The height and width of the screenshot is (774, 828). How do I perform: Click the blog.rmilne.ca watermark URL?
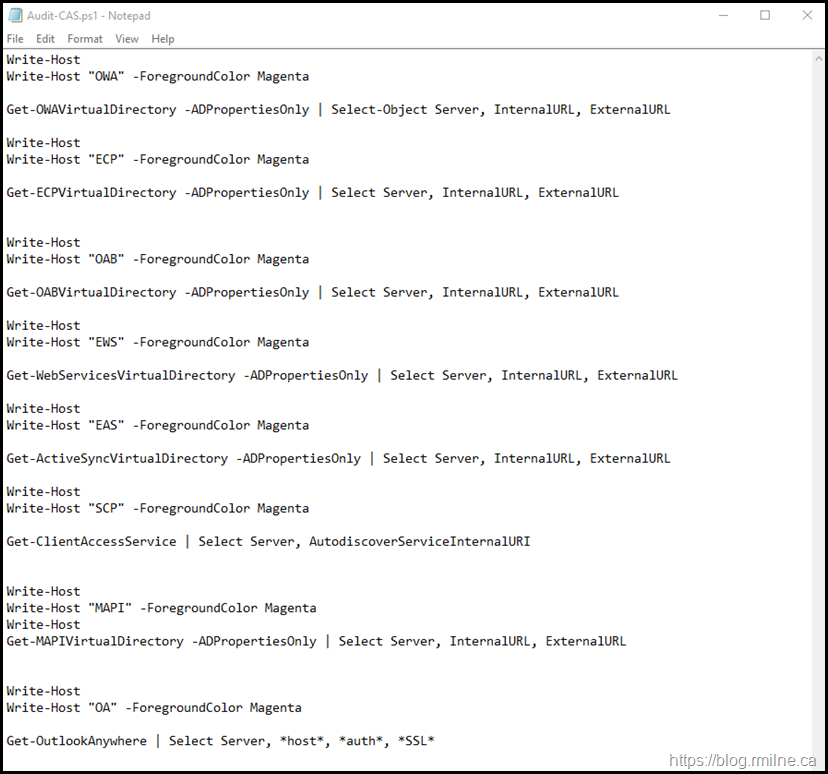743,760
